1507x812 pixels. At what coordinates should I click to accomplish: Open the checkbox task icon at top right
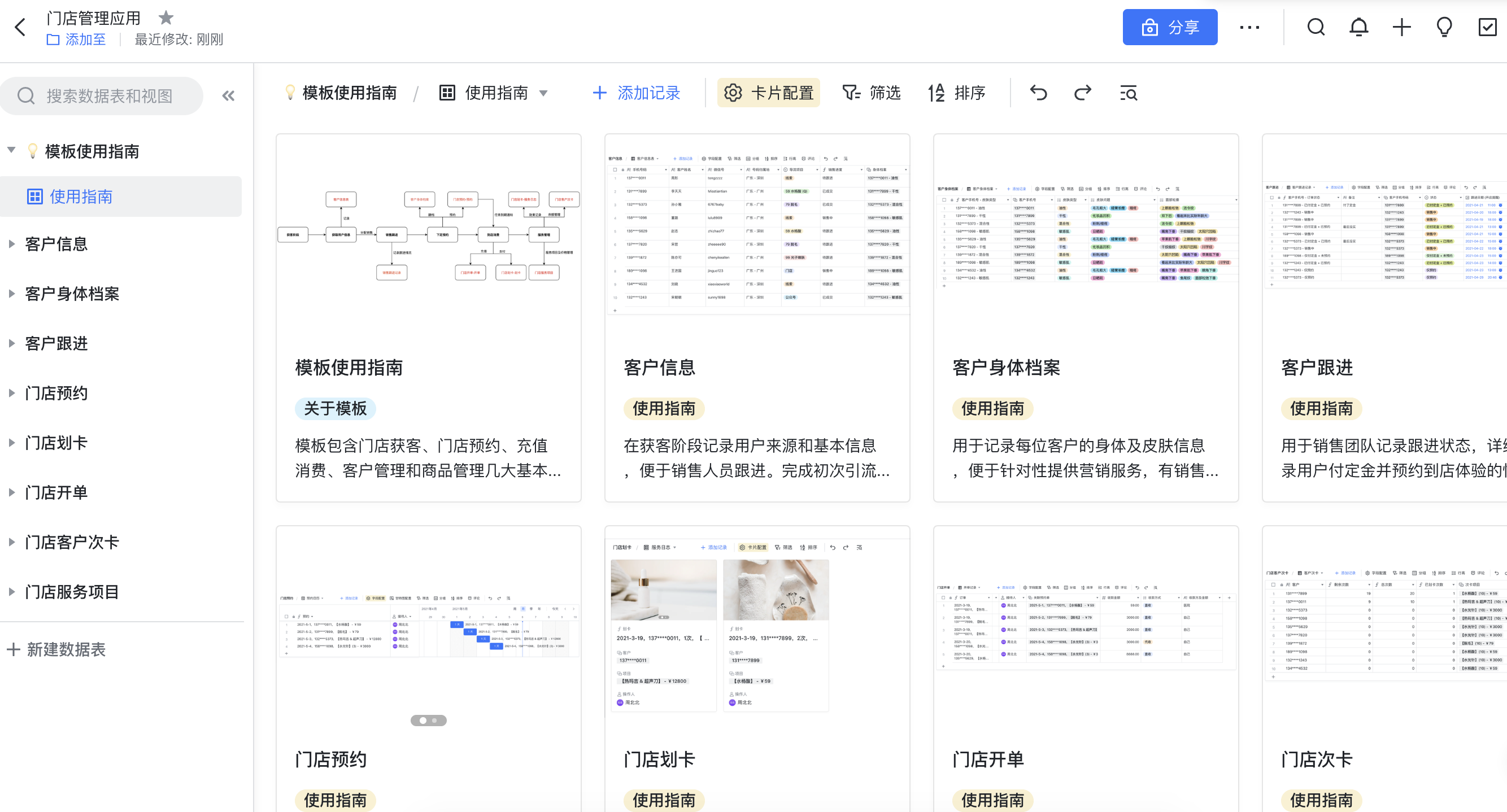point(1487,27)
